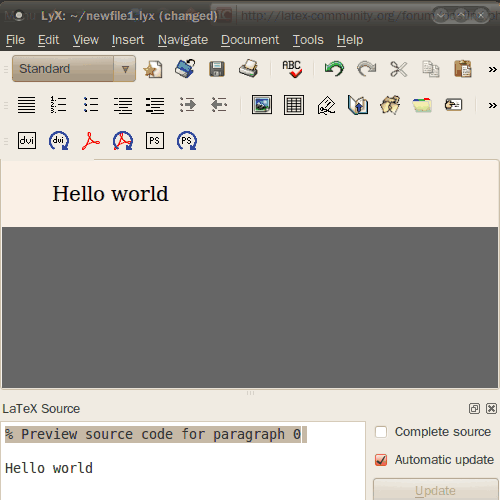Insert graphics image icon

click(x=262, y=105)
